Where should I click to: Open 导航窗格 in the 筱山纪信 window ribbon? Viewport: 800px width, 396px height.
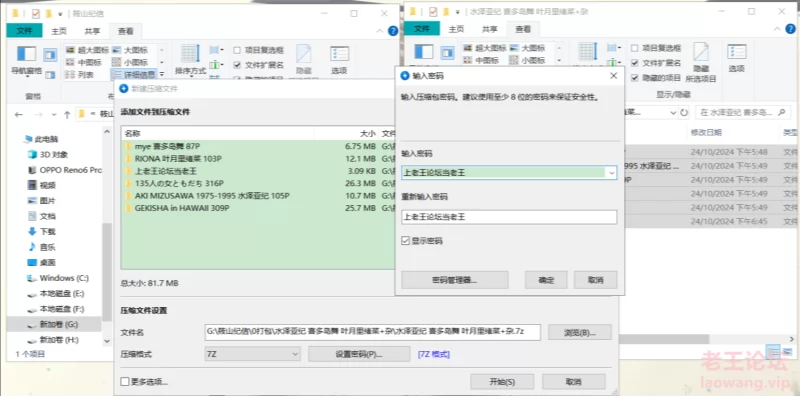(x=27, y=60)
